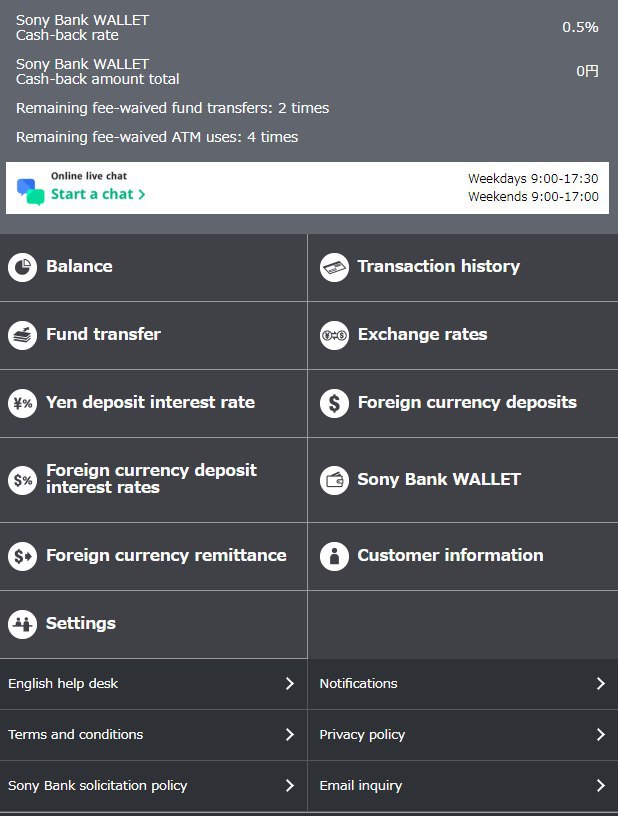Open Sony Bank solicitation policy

tap(98, 786)
